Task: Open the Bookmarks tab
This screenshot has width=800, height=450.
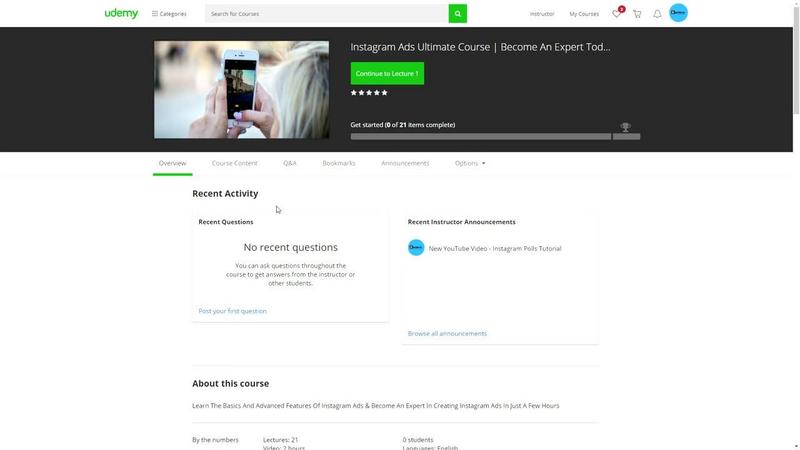Action: (339, 163)
